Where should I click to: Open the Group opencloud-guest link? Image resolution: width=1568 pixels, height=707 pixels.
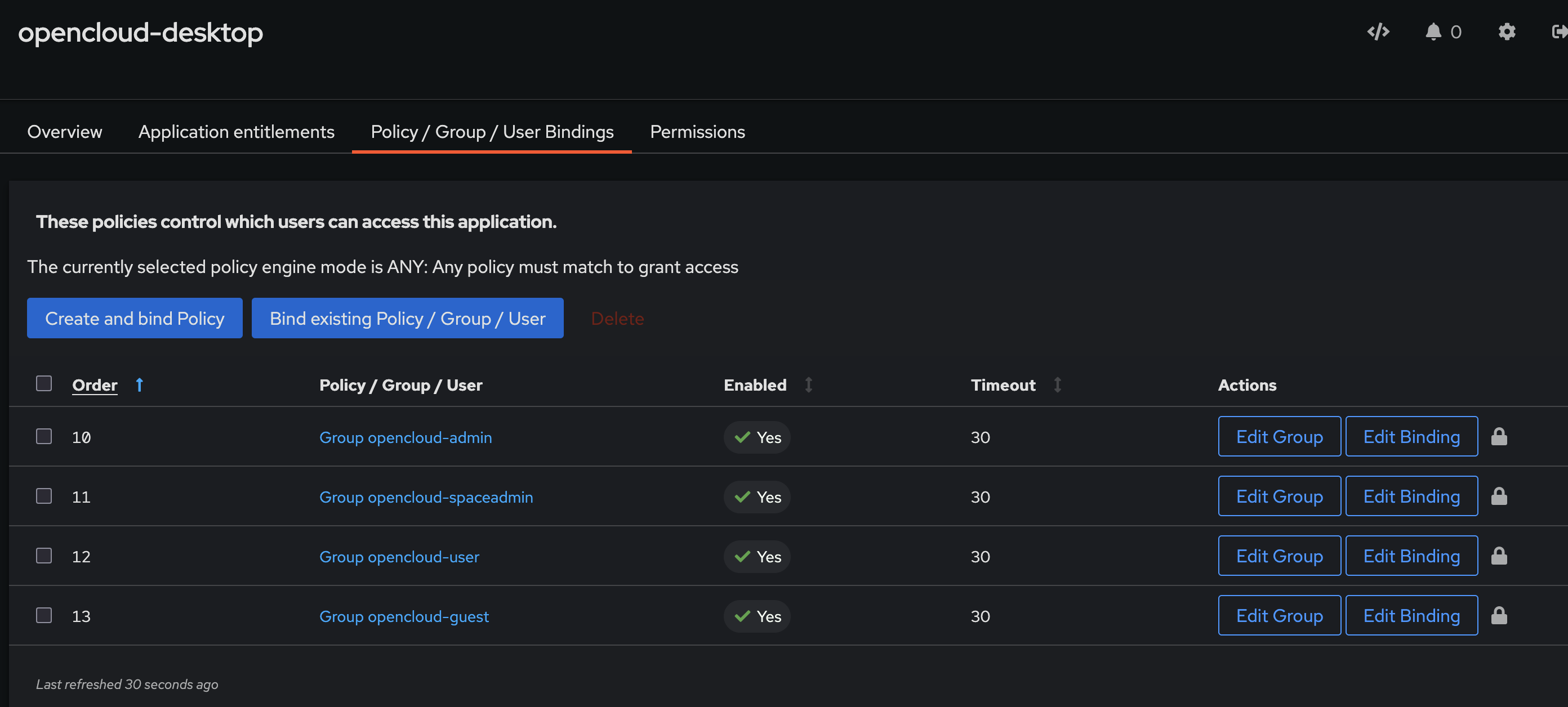404,616
